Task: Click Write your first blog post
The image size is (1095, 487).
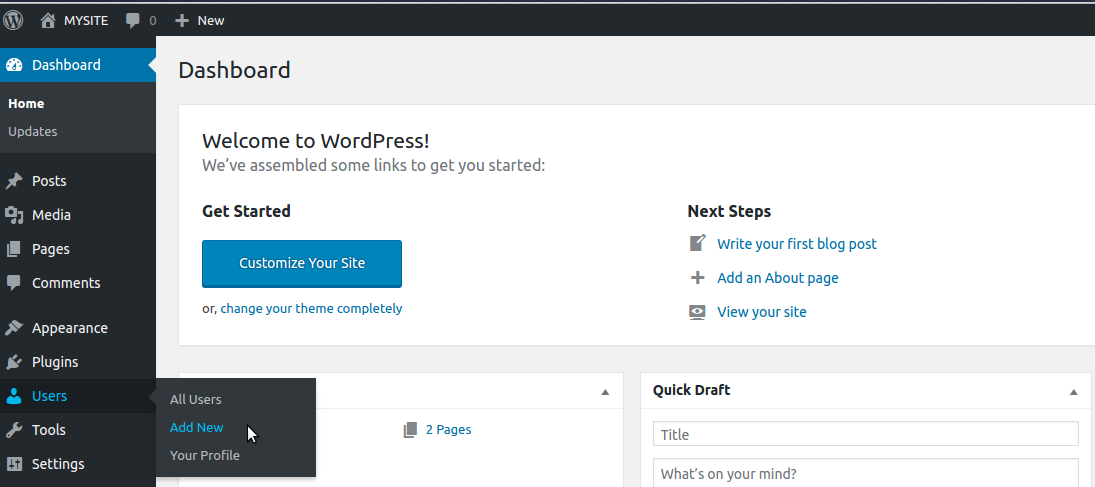Action: 797,244
